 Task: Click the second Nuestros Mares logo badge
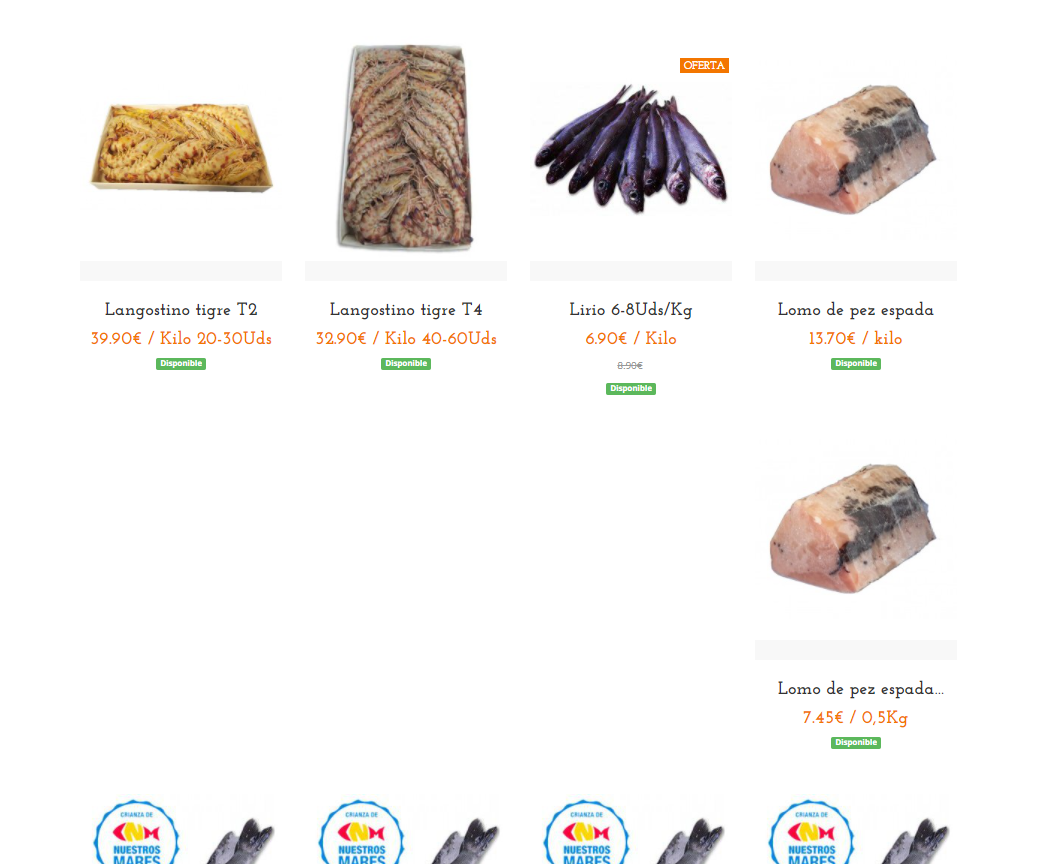[x=361, y=832]
